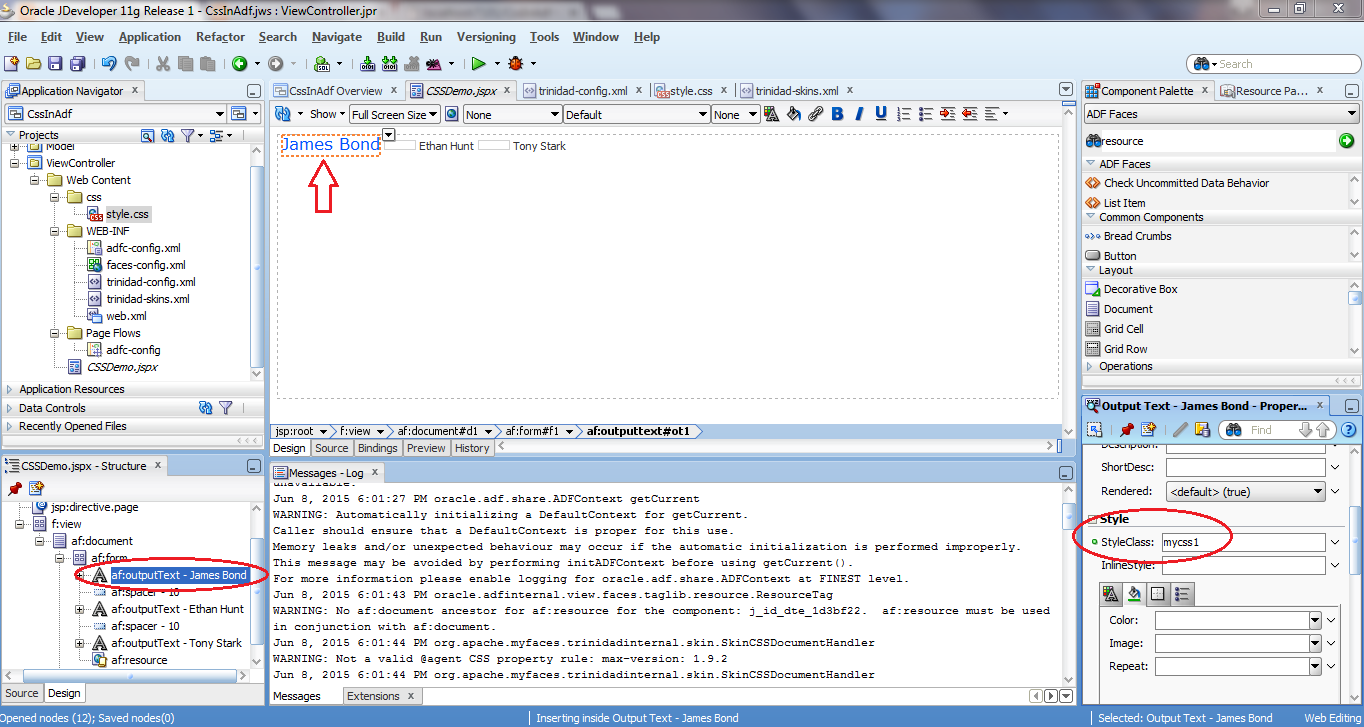Image resolution: width=1364 pixels, height=727 pixels.
Task: Click the Debug ladybug icon
Action: (x=515, y=64)
